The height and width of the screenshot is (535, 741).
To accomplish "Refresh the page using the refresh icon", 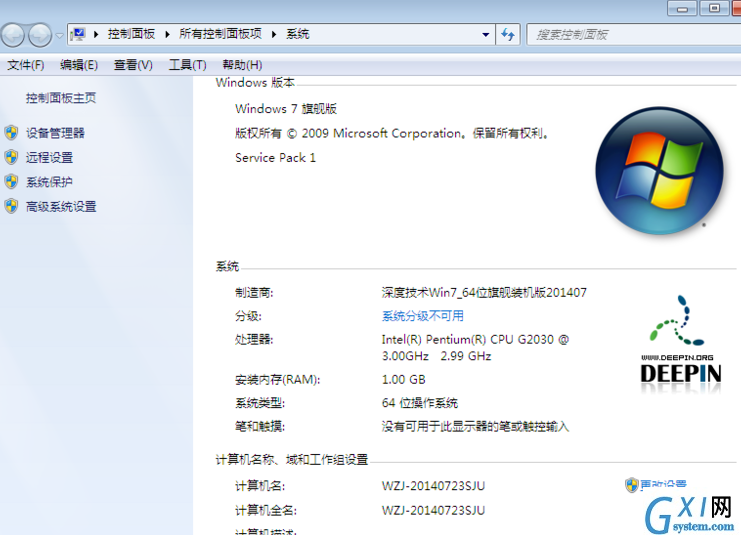I will 508,35.
